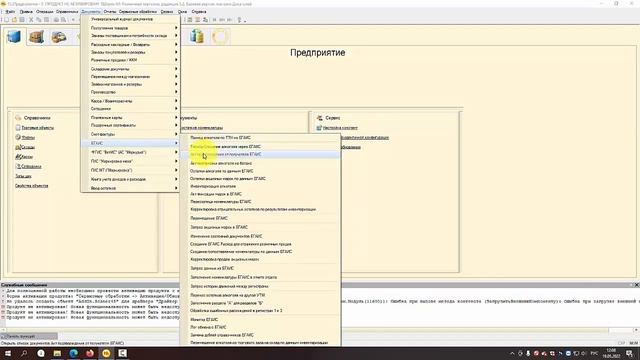This screenshot has height=360, width=640.
Task: Open the Настройка констант link
Action: point(340,128)
